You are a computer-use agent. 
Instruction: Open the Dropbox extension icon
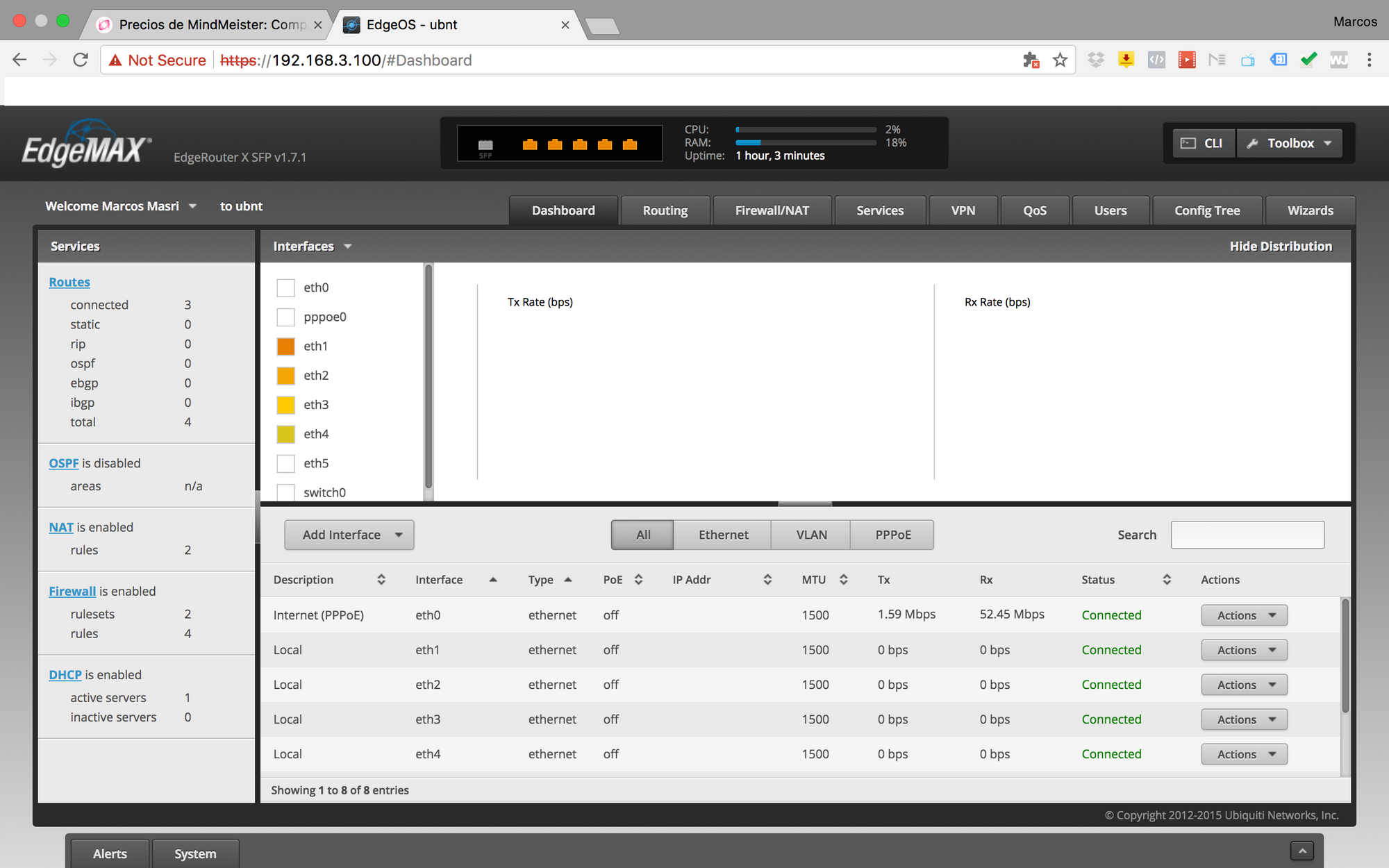click(1095, 60)
